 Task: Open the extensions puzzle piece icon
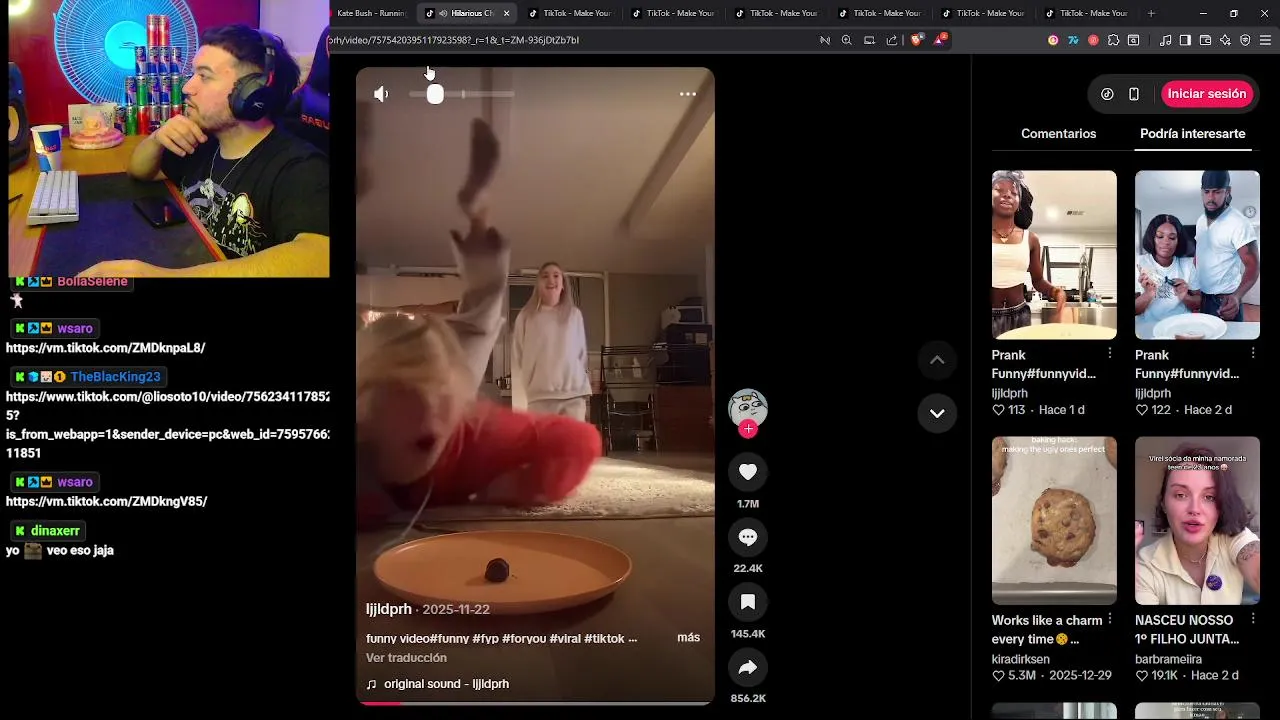1113,40
